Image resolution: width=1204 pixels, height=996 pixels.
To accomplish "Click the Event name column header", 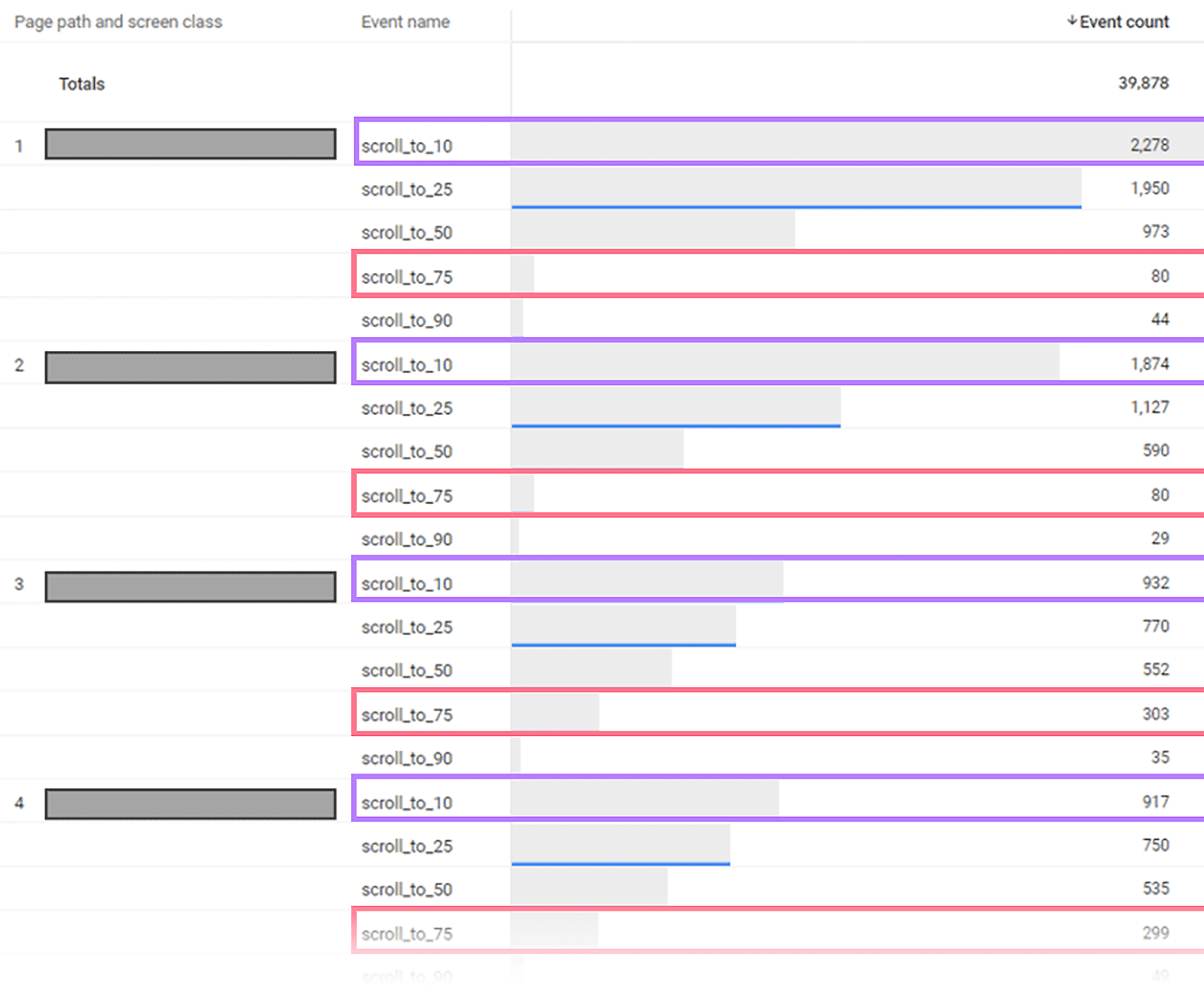I will coord(406,22).
